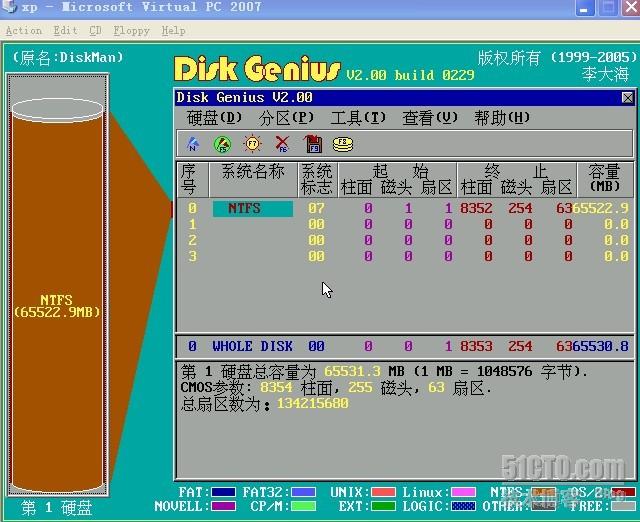Click the V2.00 build 0229 version text

coord(410,76)
